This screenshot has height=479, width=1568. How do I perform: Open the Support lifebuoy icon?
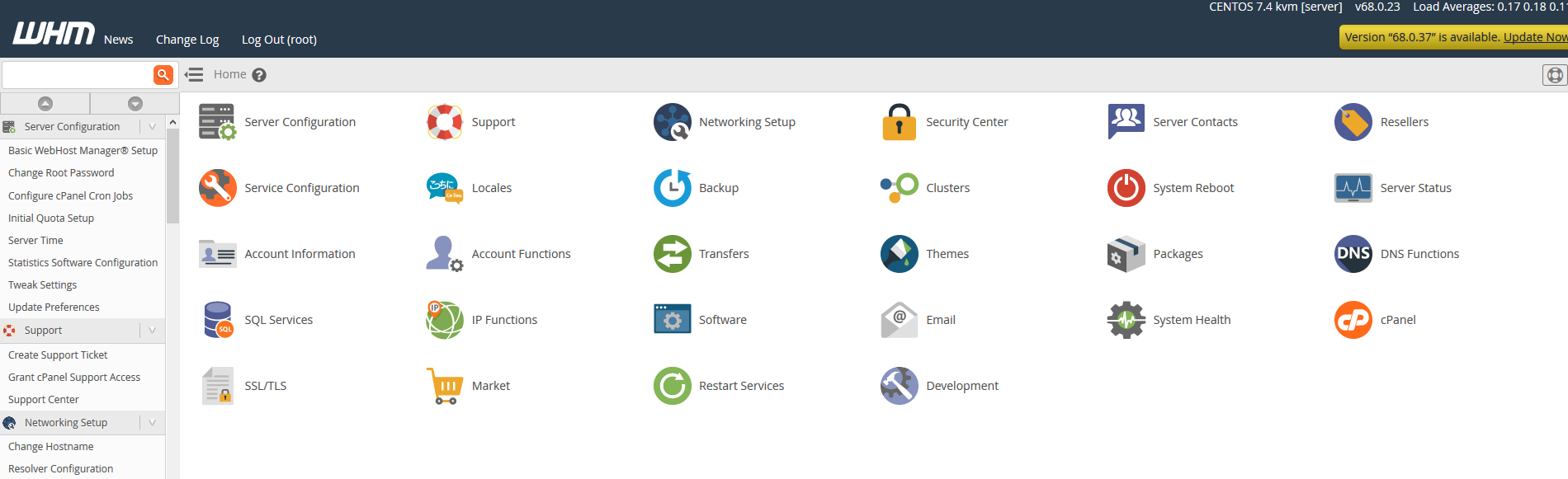tap(445, 122)
